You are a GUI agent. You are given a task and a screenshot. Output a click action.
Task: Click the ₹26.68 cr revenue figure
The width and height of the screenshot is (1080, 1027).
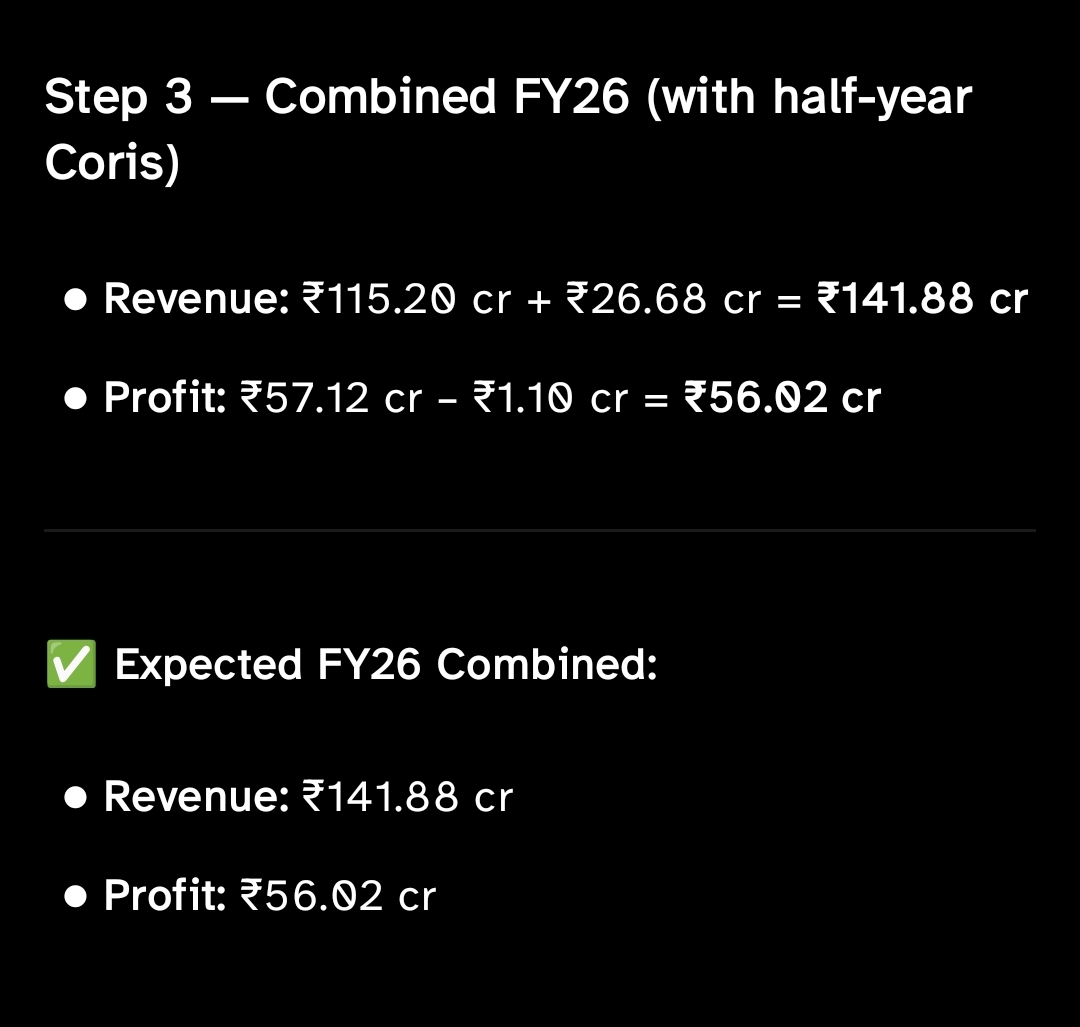tap(663, 300)
